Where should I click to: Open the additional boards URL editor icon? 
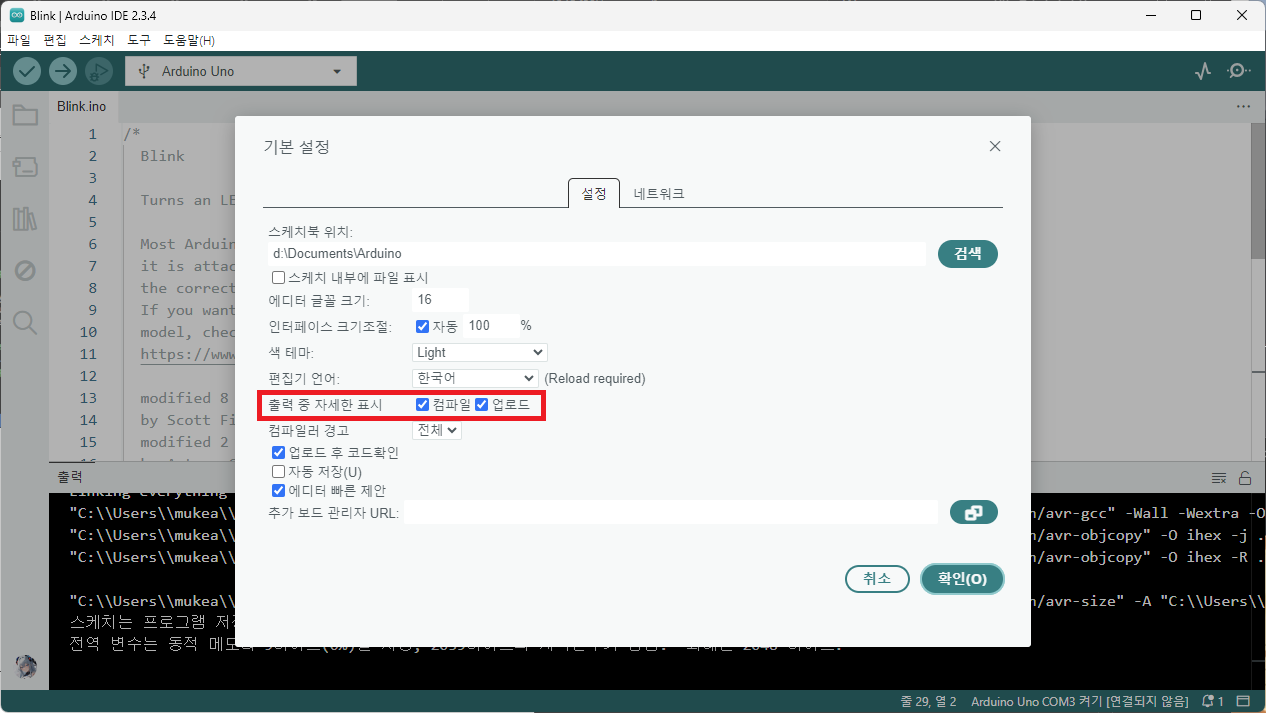(973, 512)
